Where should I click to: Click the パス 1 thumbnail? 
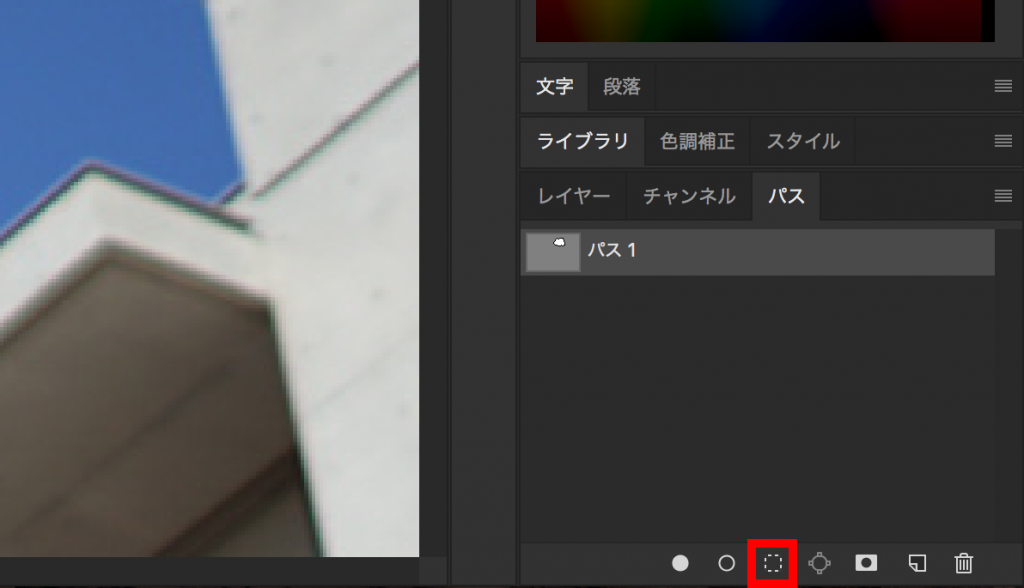pyautogui.click(x=553, y=252)
